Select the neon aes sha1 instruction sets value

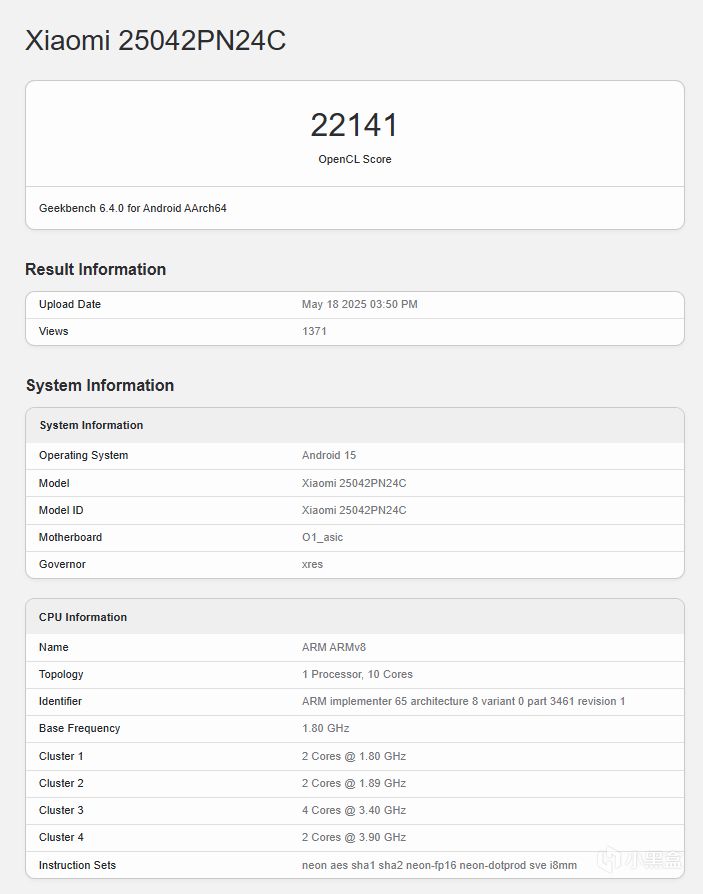pos(440,865)
